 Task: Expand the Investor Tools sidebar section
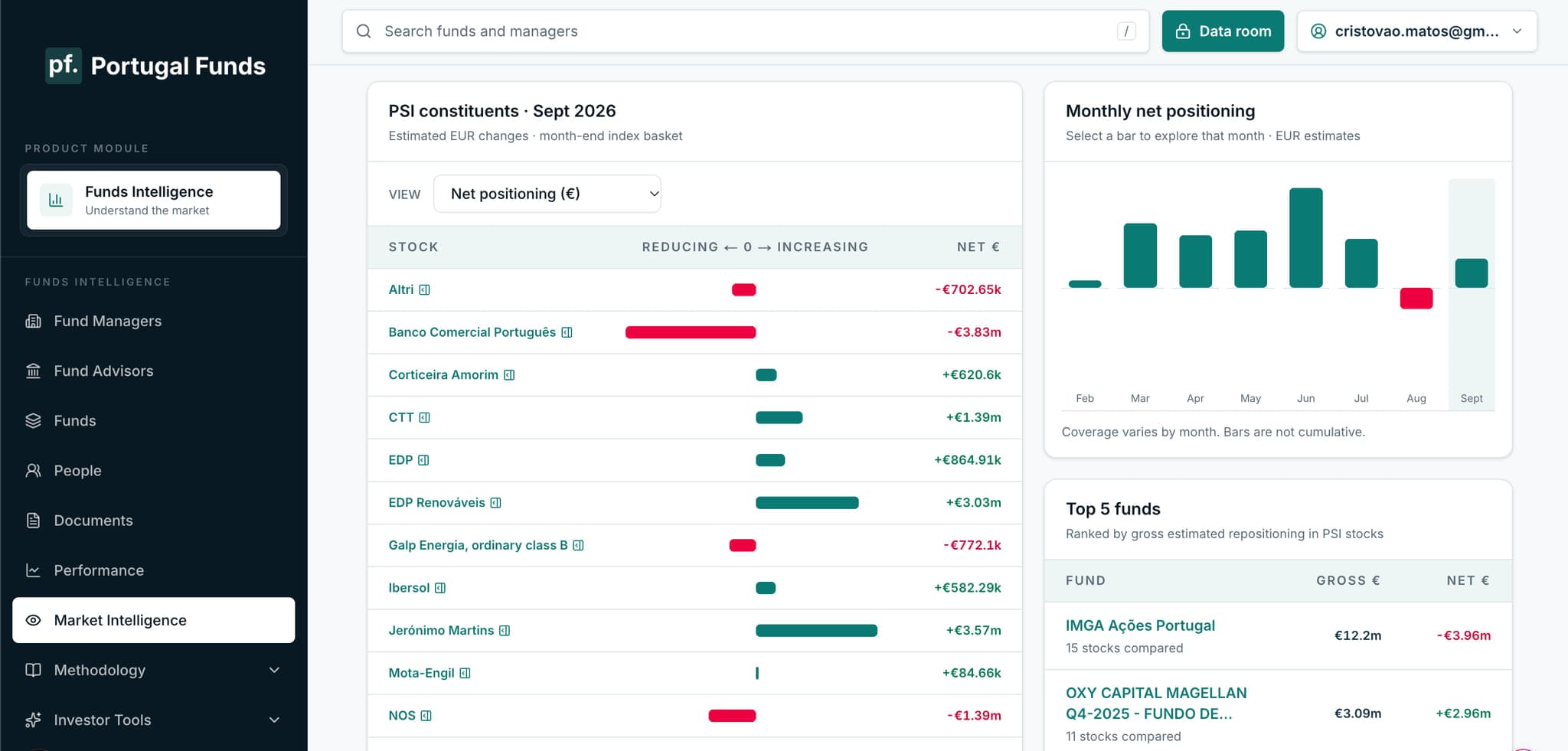(x=153, y=720)
